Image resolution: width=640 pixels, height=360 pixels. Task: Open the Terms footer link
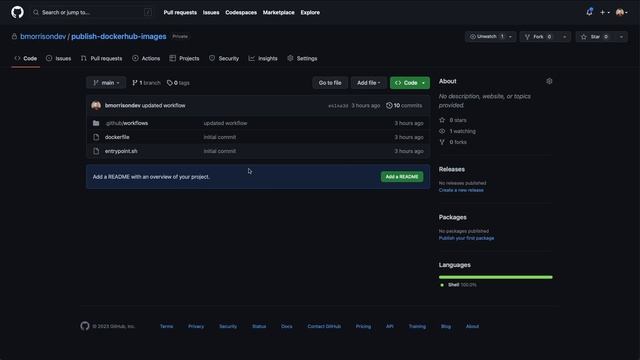(167, 327)
